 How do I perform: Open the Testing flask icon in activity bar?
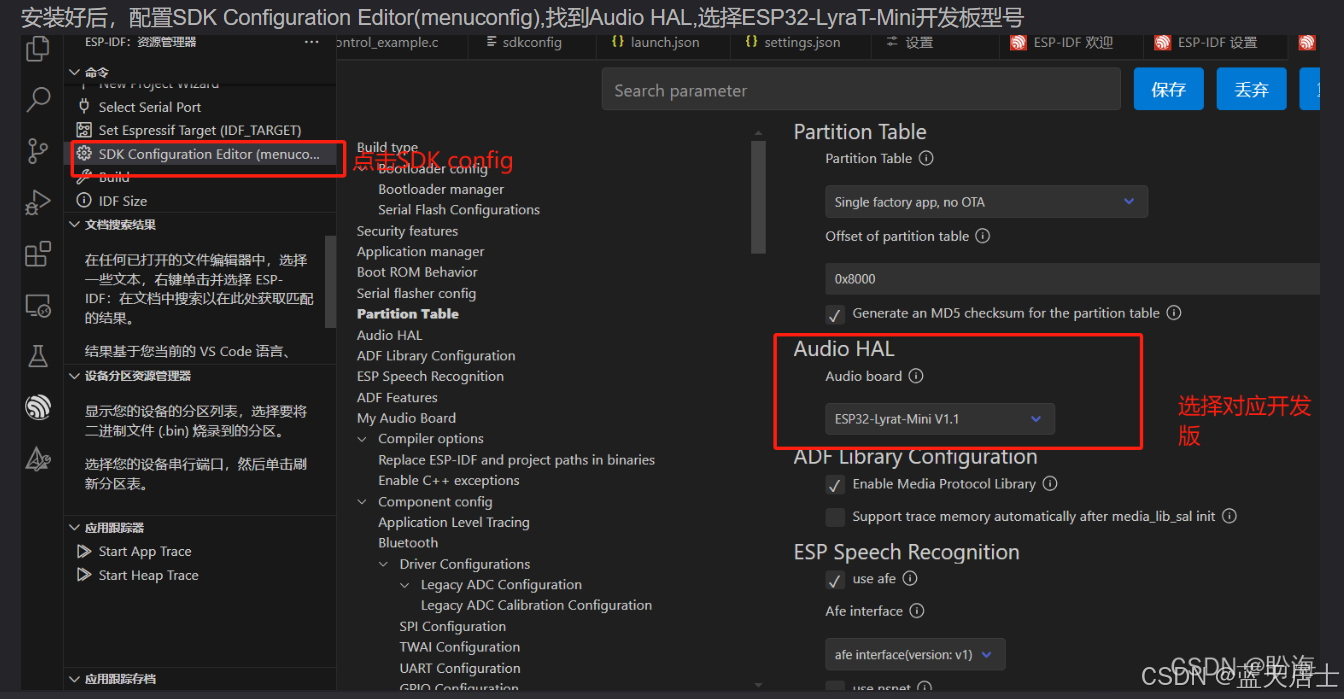38,356
